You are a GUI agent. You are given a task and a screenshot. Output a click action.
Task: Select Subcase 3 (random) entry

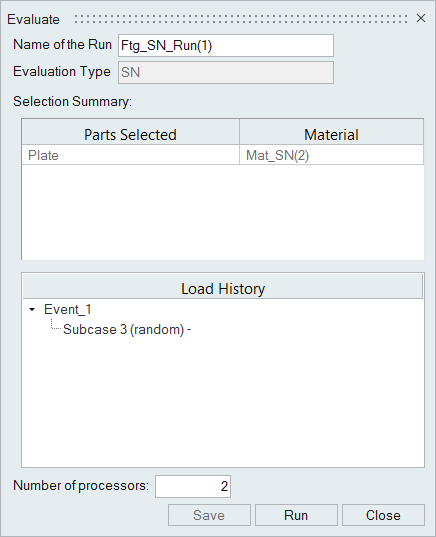127,329
